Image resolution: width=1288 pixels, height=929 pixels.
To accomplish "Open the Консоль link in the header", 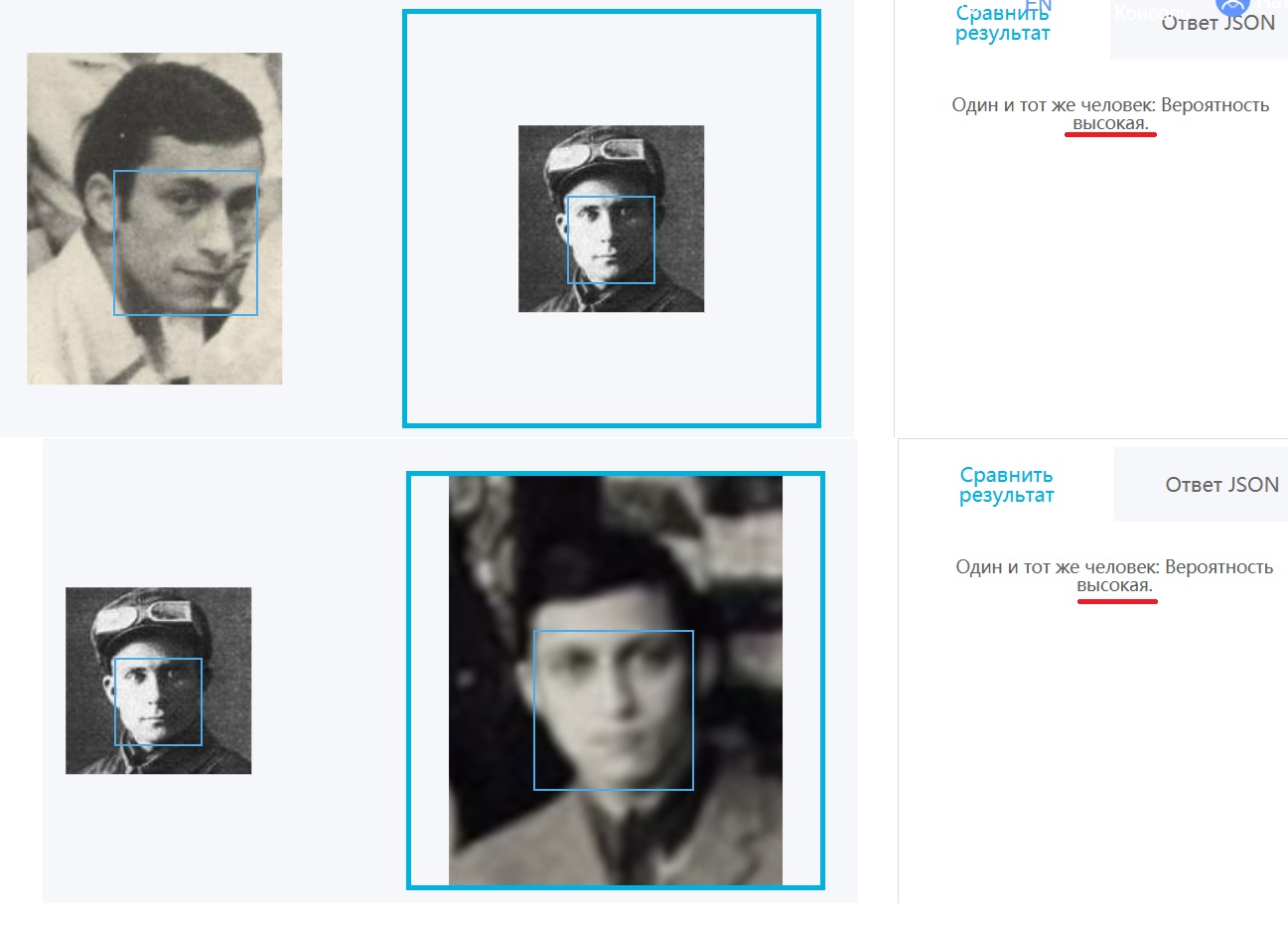I will point(1151,13).
